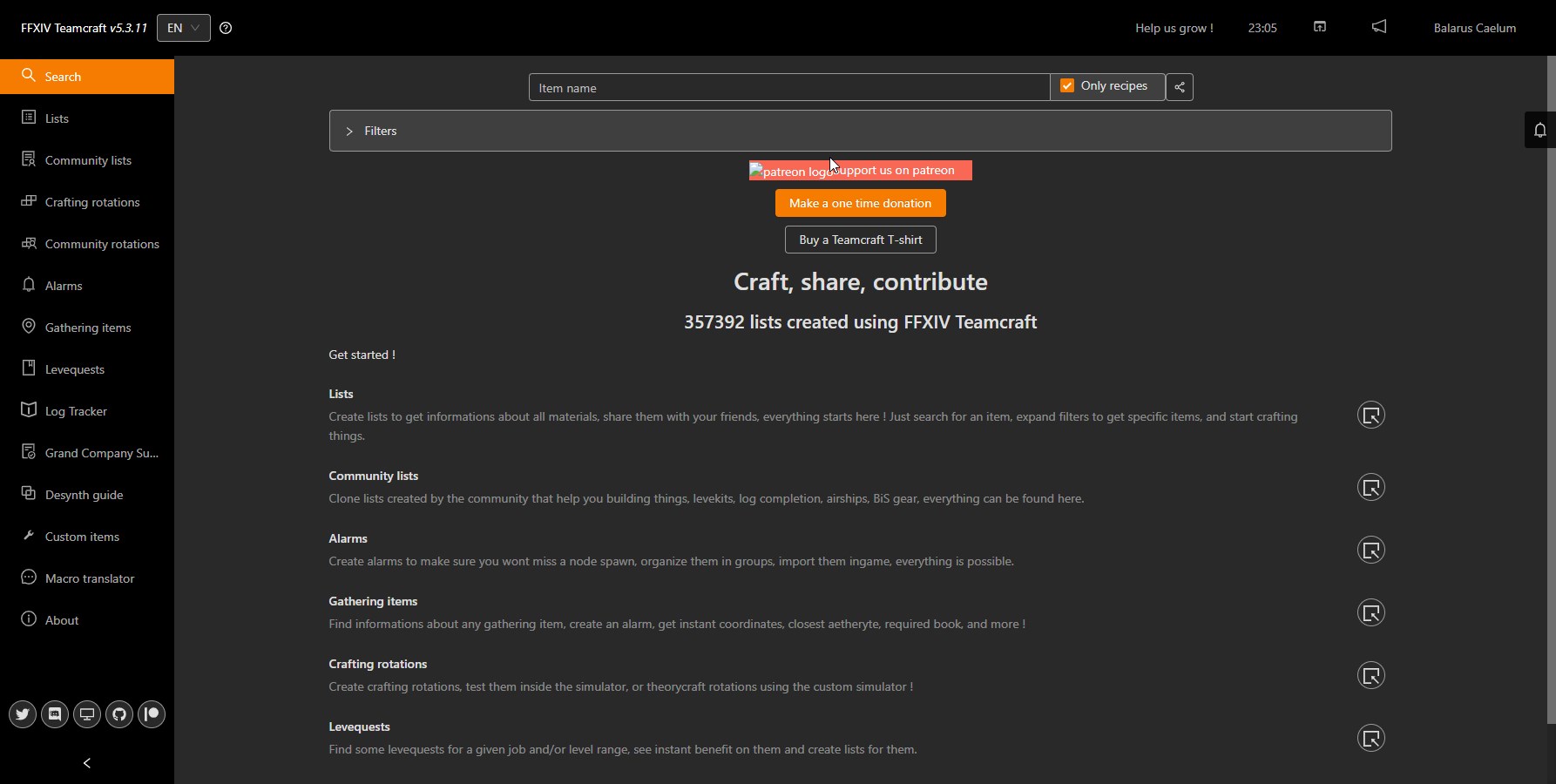Select Community rotations in sidebar
Screen dimensions: 1556x784
tap(87, 244)
